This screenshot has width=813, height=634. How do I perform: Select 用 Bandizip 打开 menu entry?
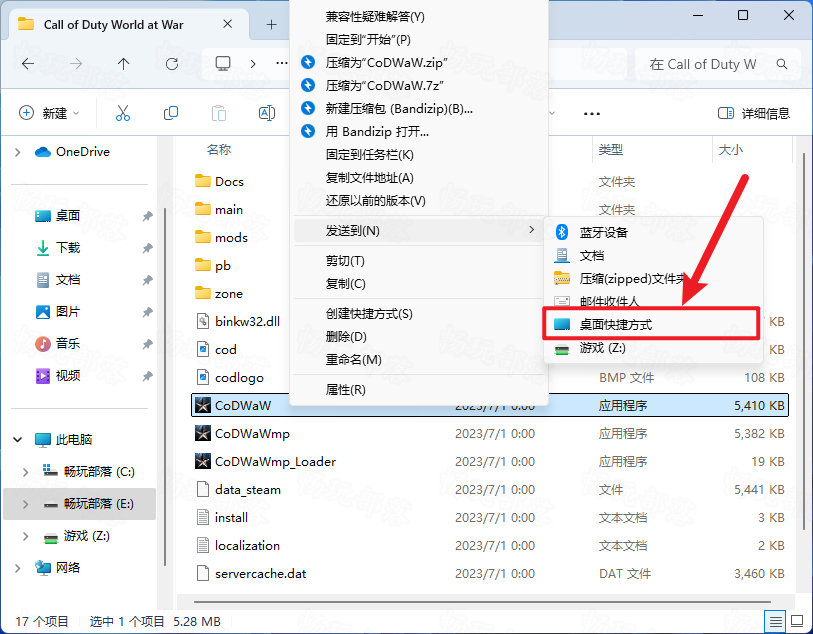(419, 132)
